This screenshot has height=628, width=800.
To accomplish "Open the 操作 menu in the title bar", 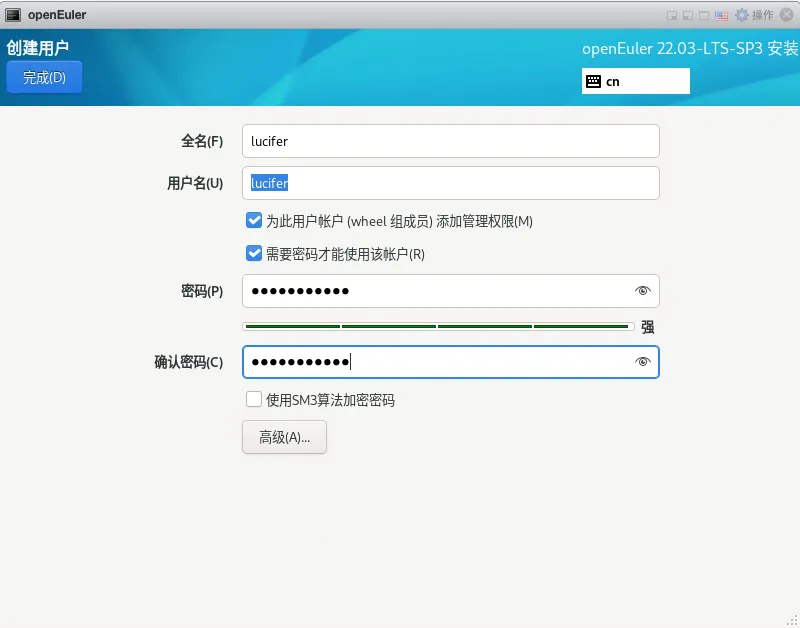I will [764, 15].
